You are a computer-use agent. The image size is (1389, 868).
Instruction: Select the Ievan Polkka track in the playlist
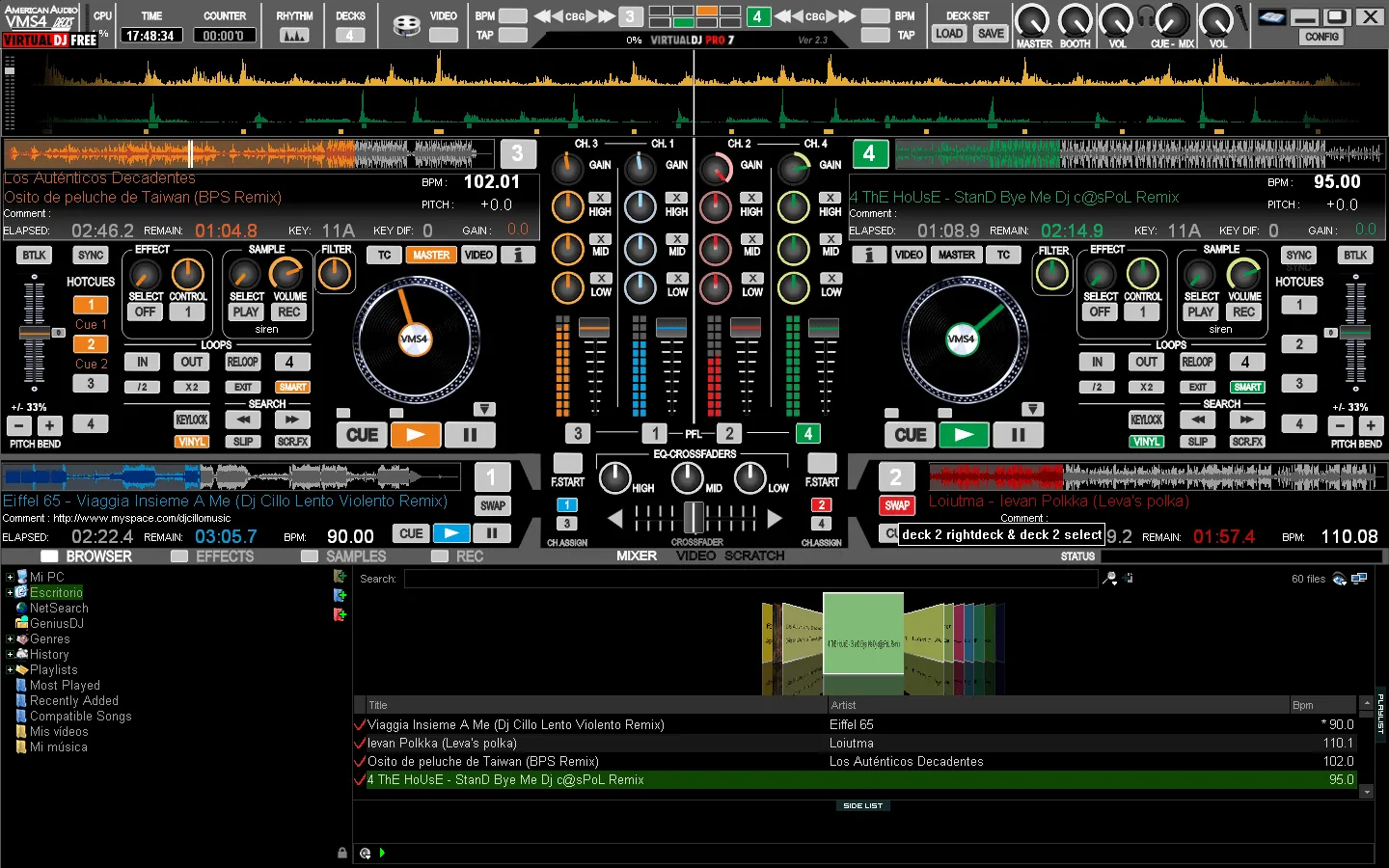pyautogui.click(x=482, y=743)
